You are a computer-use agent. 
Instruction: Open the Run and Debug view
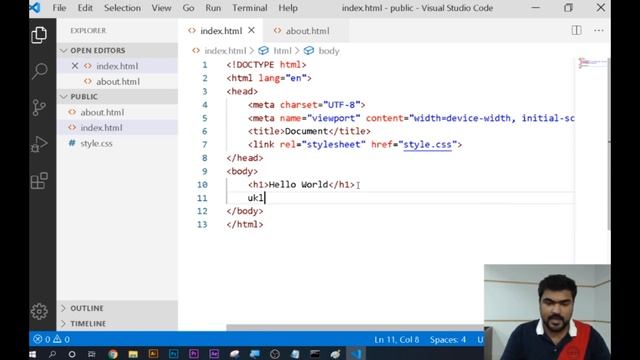point(39,144)
